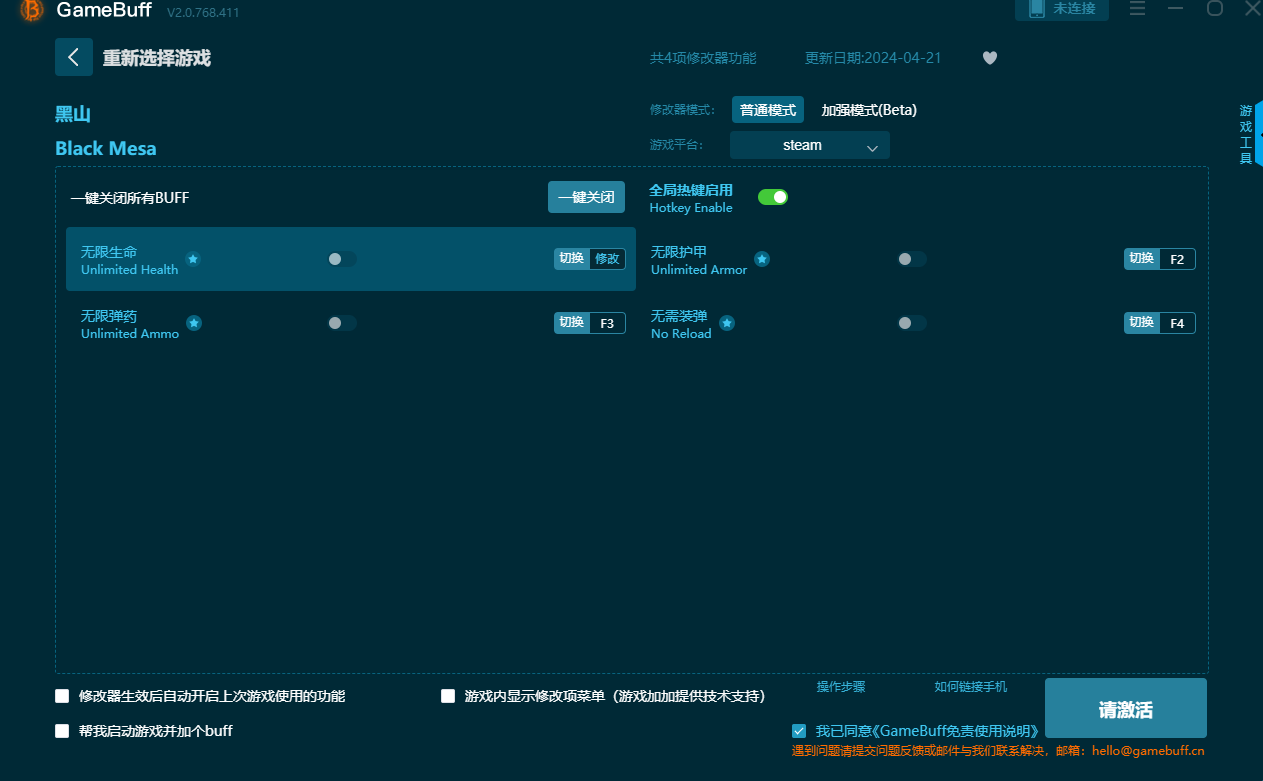This screenshot has width=1263, height=781.
Task: Toggle Unlimited Armor switch
Action: 912,259
